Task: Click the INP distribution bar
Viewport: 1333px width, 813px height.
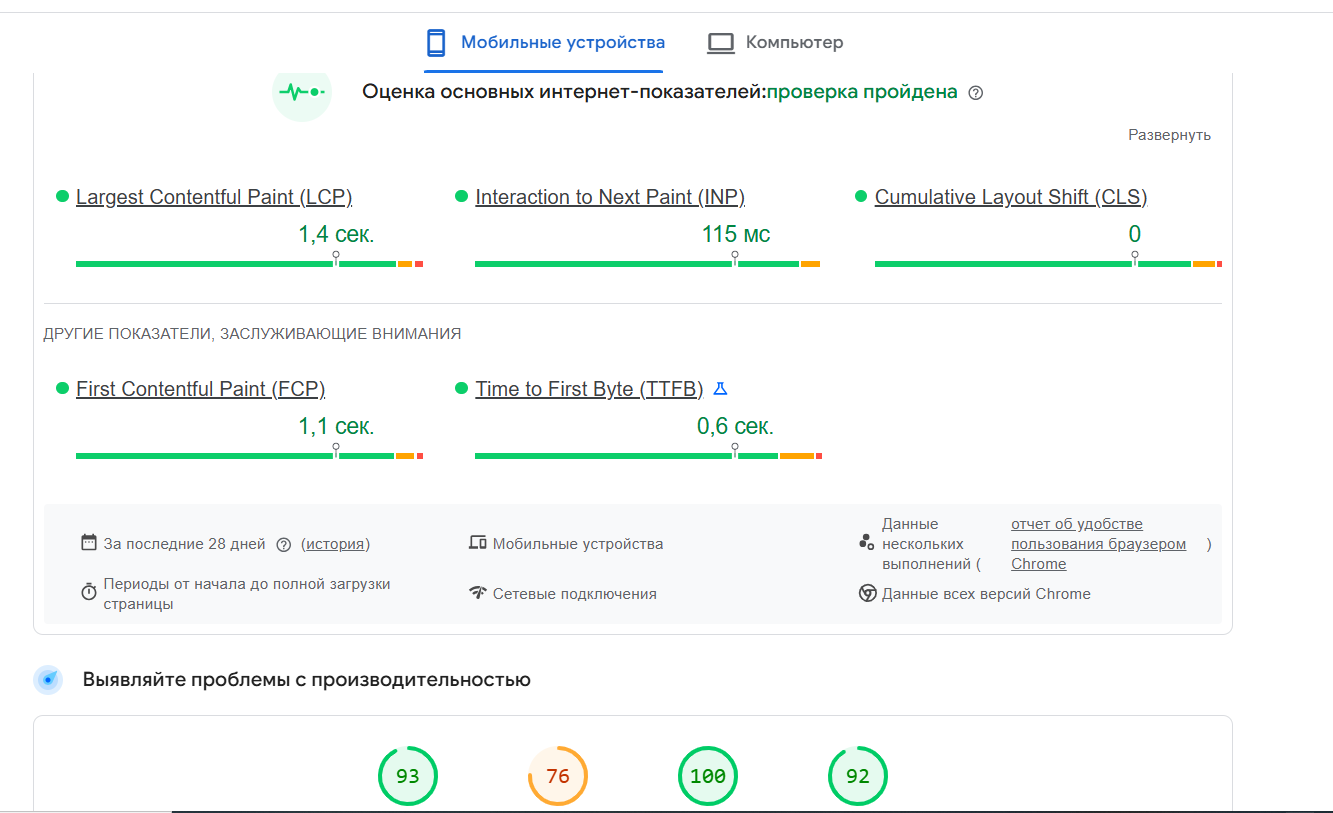Action: [x=647, y=264]
